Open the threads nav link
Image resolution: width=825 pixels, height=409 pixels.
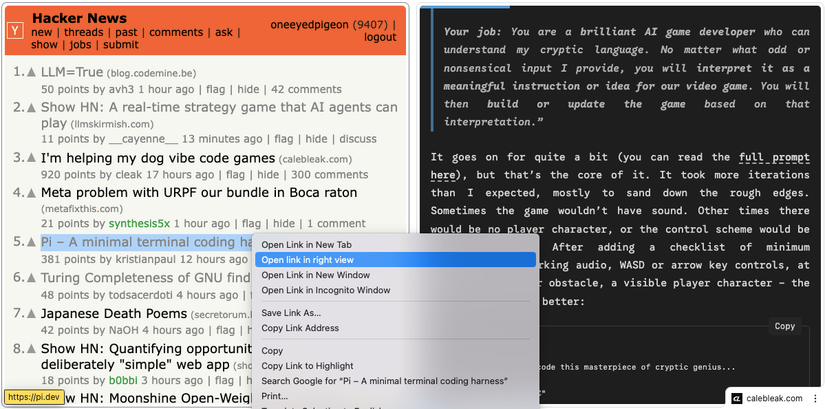(84, 32)
